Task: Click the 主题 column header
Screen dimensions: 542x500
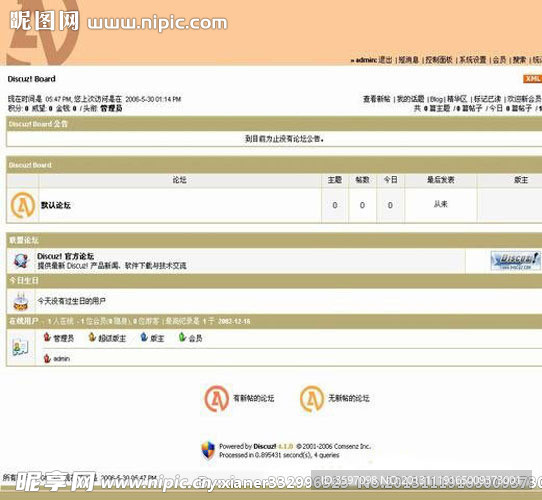Action: tap(335, 180)
